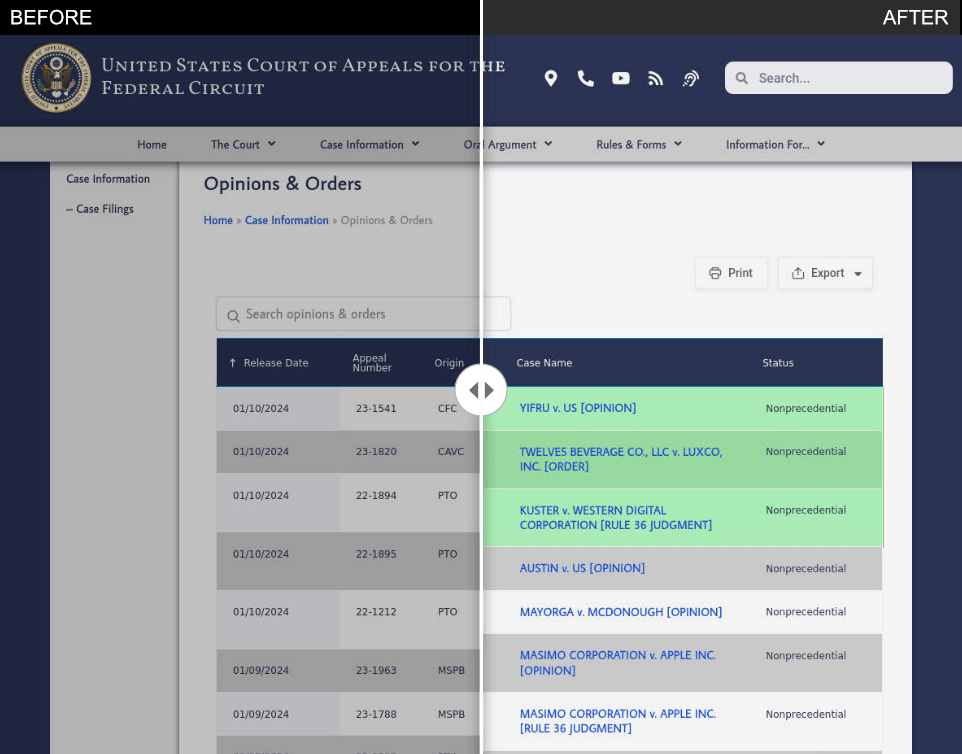Click the RSS feed icon
Image resolution: width=962 pixels, height=754 pixels.
[x=656, y=78]
